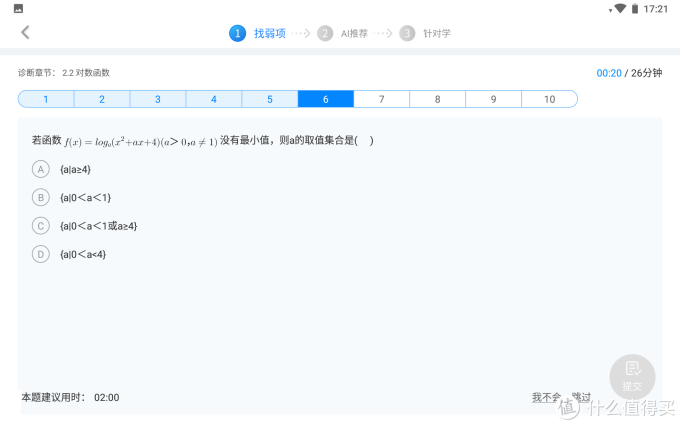Tap the AI推荐 step label

click(354, 33)
